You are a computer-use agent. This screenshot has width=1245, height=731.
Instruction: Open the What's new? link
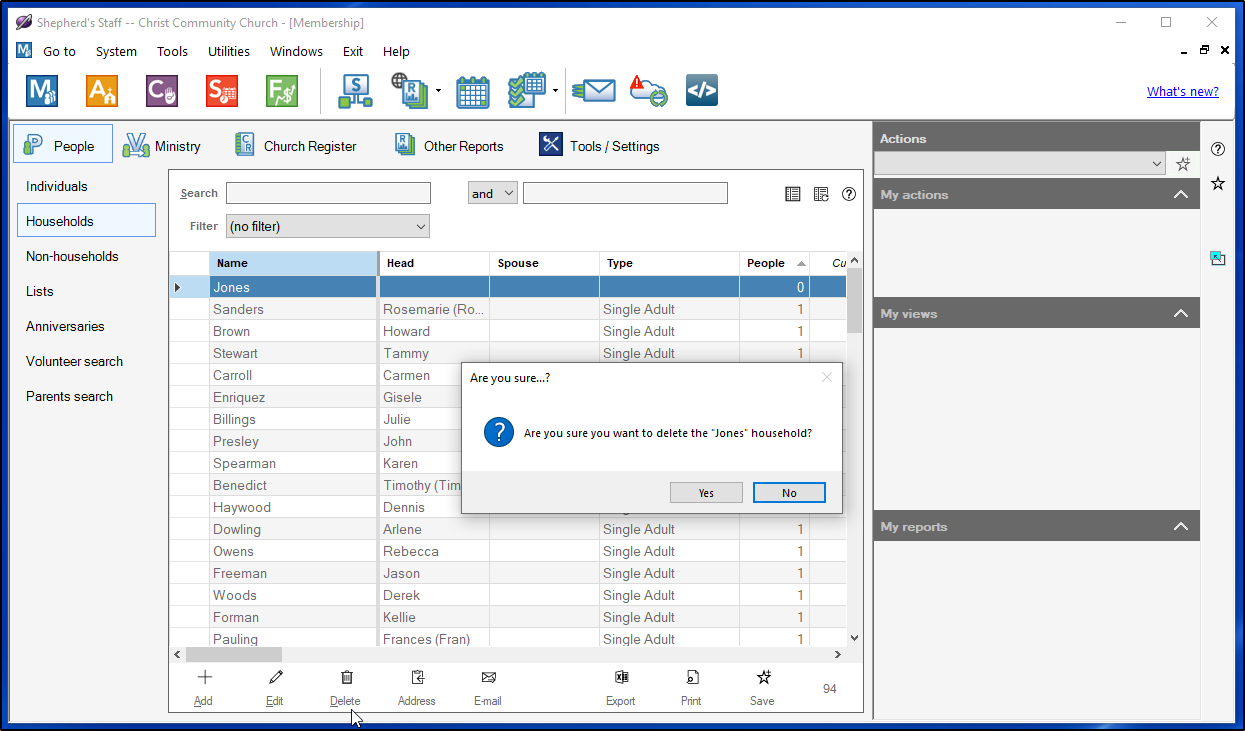pos(1182,92)
